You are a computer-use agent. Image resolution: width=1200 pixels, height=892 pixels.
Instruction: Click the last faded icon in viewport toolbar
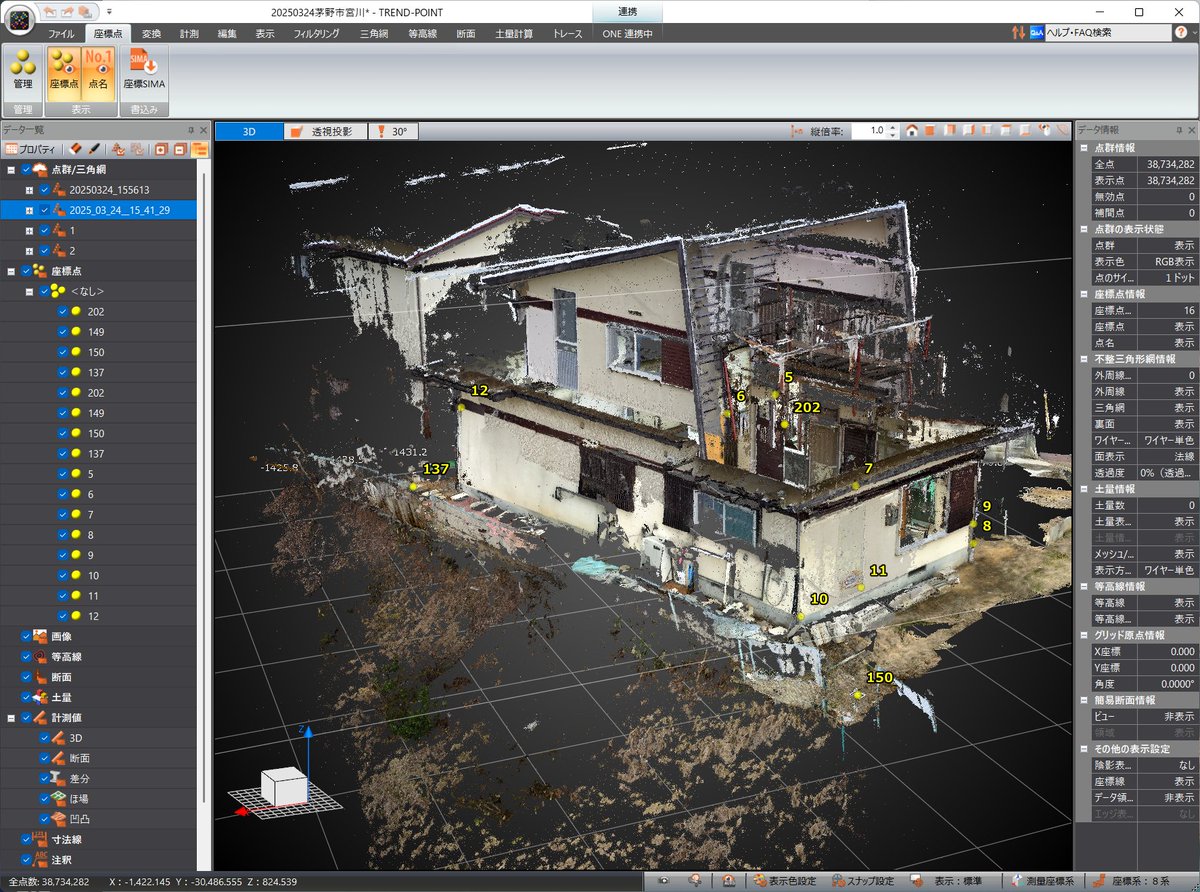[1062, 130]
